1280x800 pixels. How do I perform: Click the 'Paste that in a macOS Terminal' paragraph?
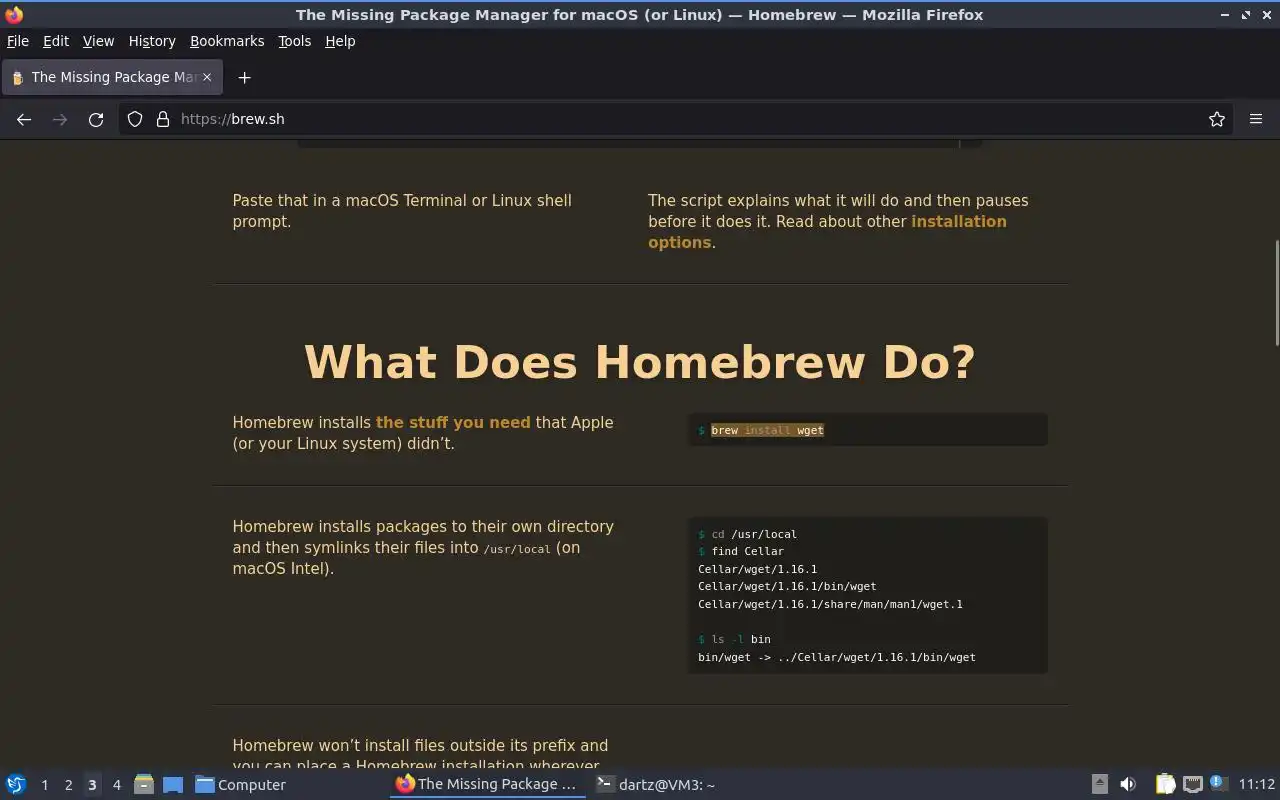pyautogui.click(x=402, y=211)
